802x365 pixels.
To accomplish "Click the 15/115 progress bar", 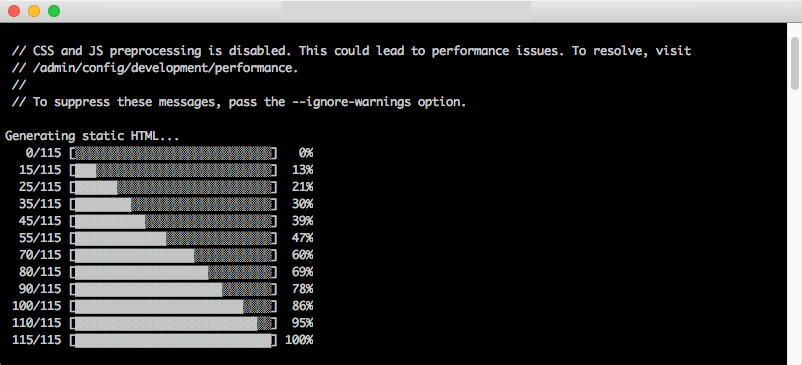I will (173, 170).
